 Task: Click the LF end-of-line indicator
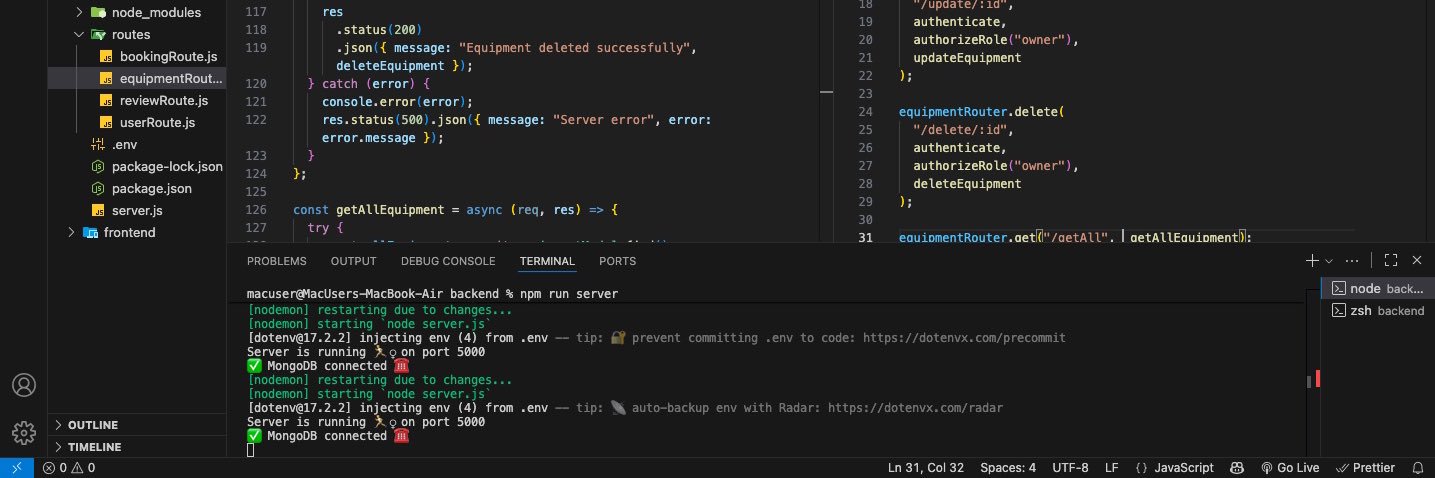[1111, 467]
